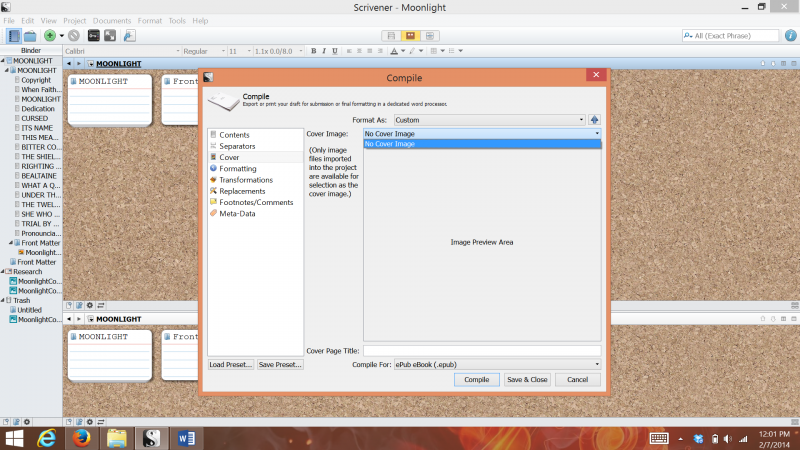Screen dimensions: 800x450
Task: Open the Calibri font dropdown
Action: tap(122, 51)
